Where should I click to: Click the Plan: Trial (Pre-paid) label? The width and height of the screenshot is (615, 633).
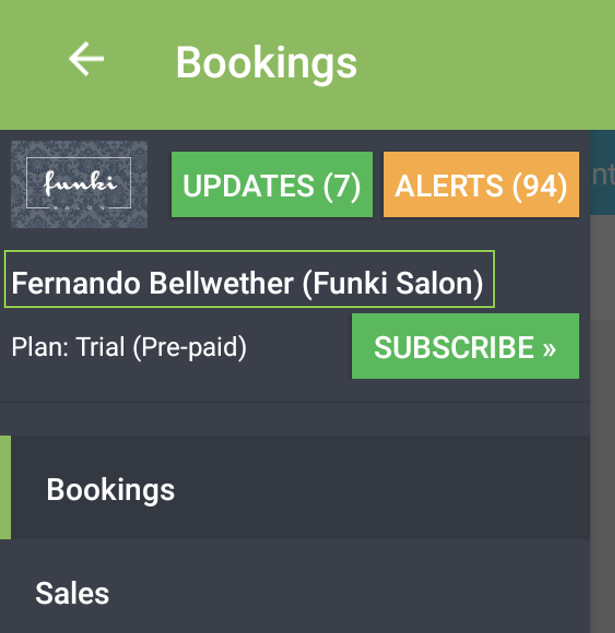point(129,348)
